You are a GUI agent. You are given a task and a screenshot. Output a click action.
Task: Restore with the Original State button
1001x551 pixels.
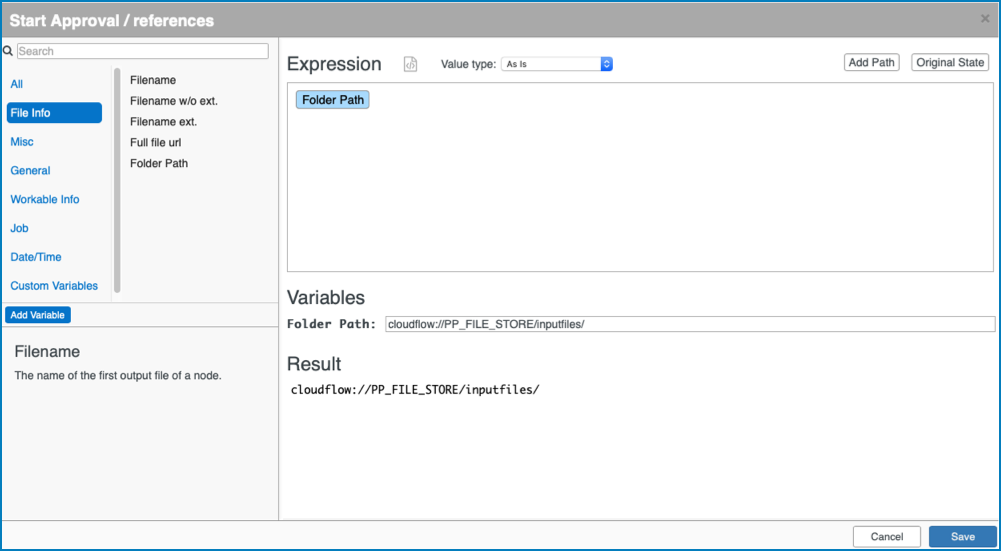coord(950,63)
